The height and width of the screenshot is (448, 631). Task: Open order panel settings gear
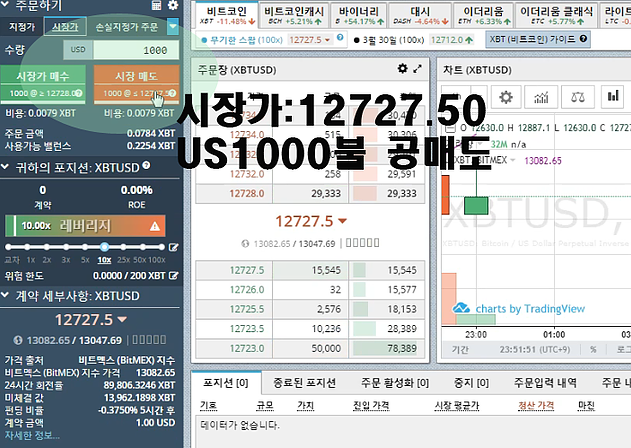click(173, 6)
